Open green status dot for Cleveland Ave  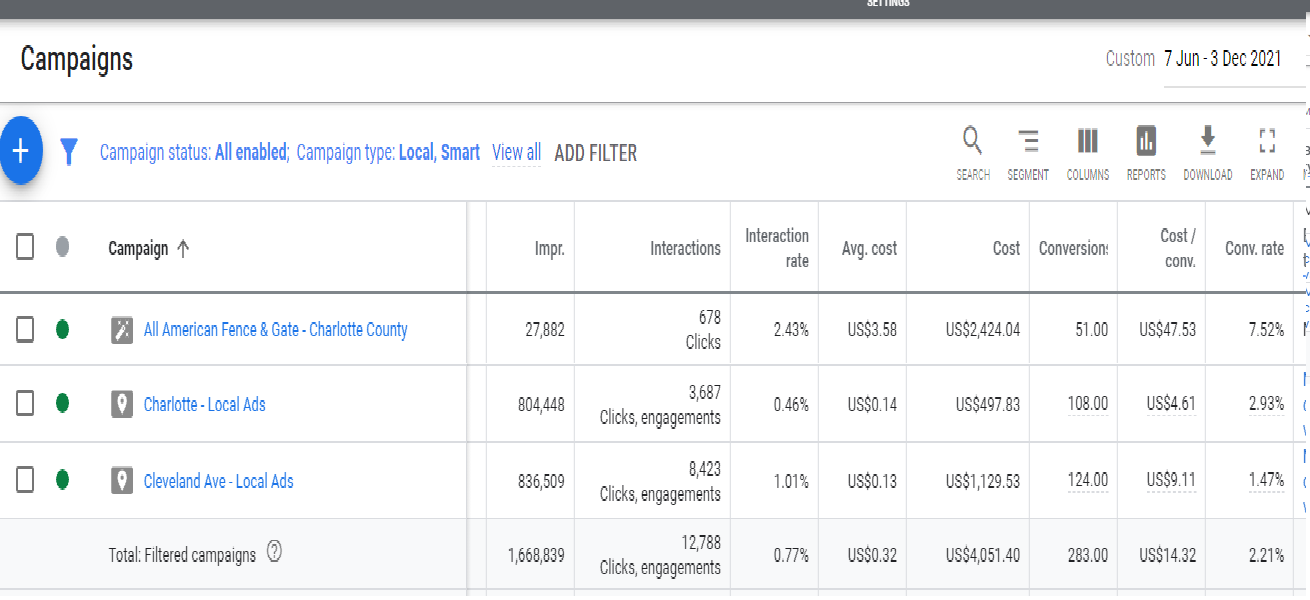click(62, 481)
